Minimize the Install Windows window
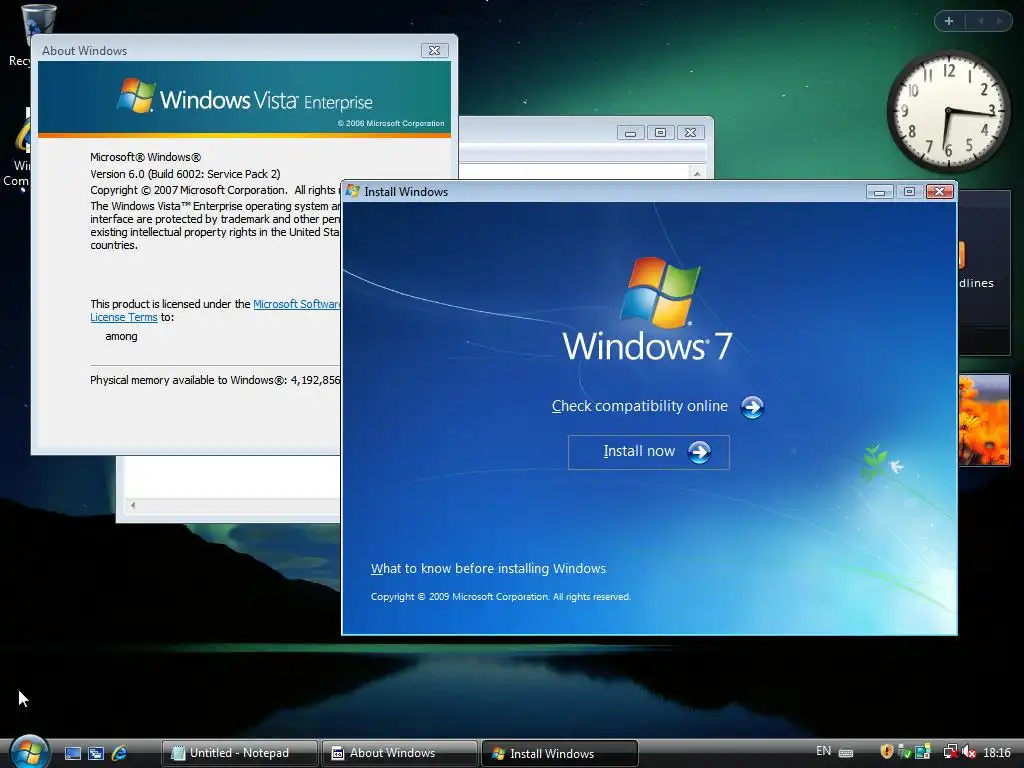This screenshot has height=768, width=1024. tap(880, 191)
